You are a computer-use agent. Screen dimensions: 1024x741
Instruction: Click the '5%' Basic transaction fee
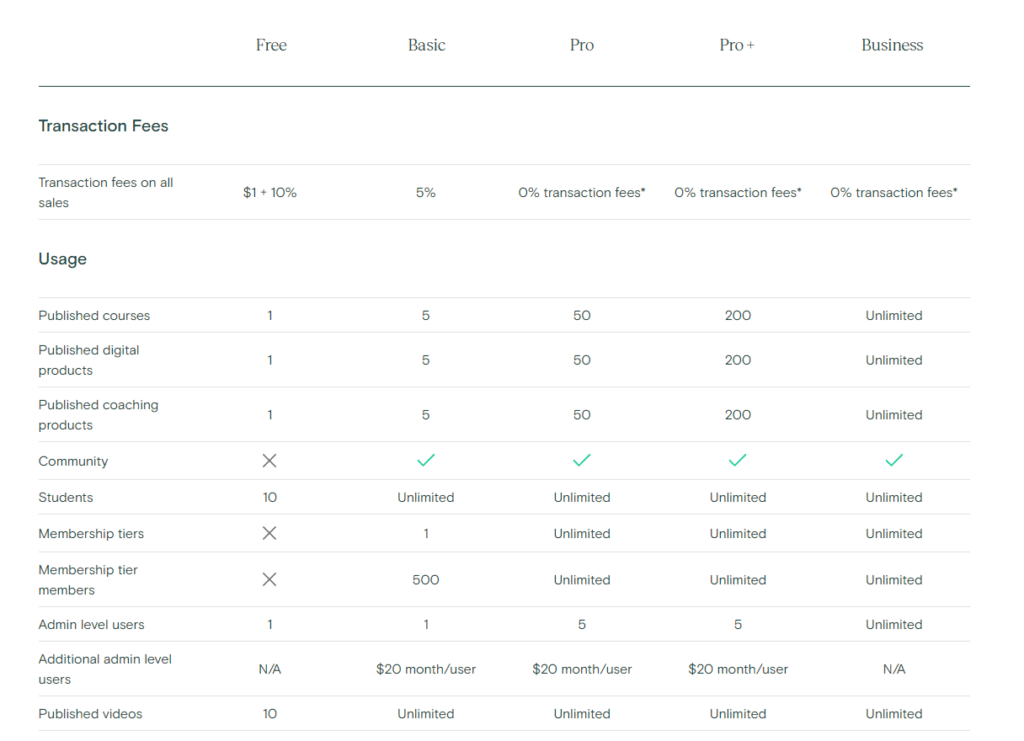[x=426, y=193]
